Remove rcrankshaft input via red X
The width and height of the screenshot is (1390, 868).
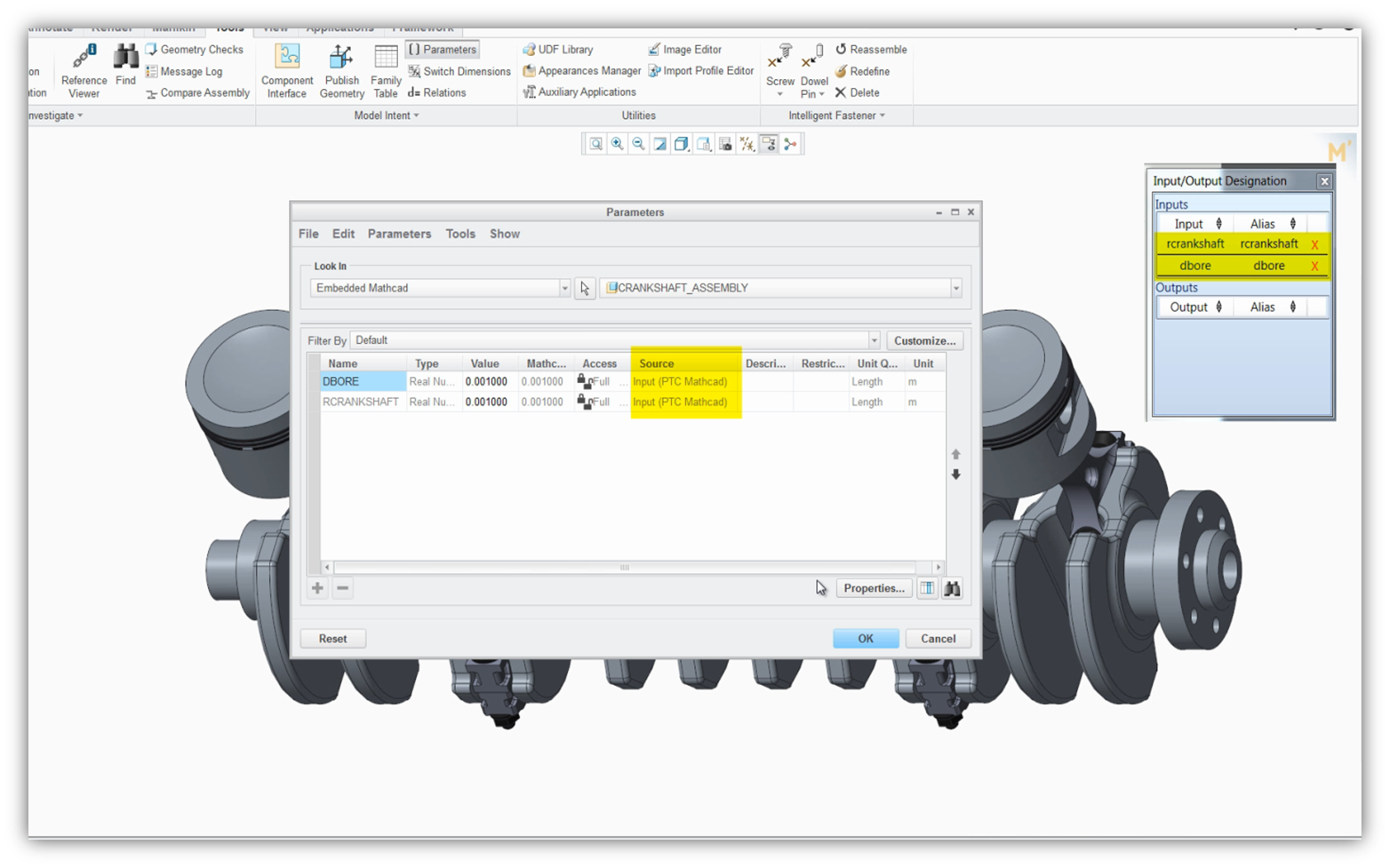click(x=1314, y=244)
